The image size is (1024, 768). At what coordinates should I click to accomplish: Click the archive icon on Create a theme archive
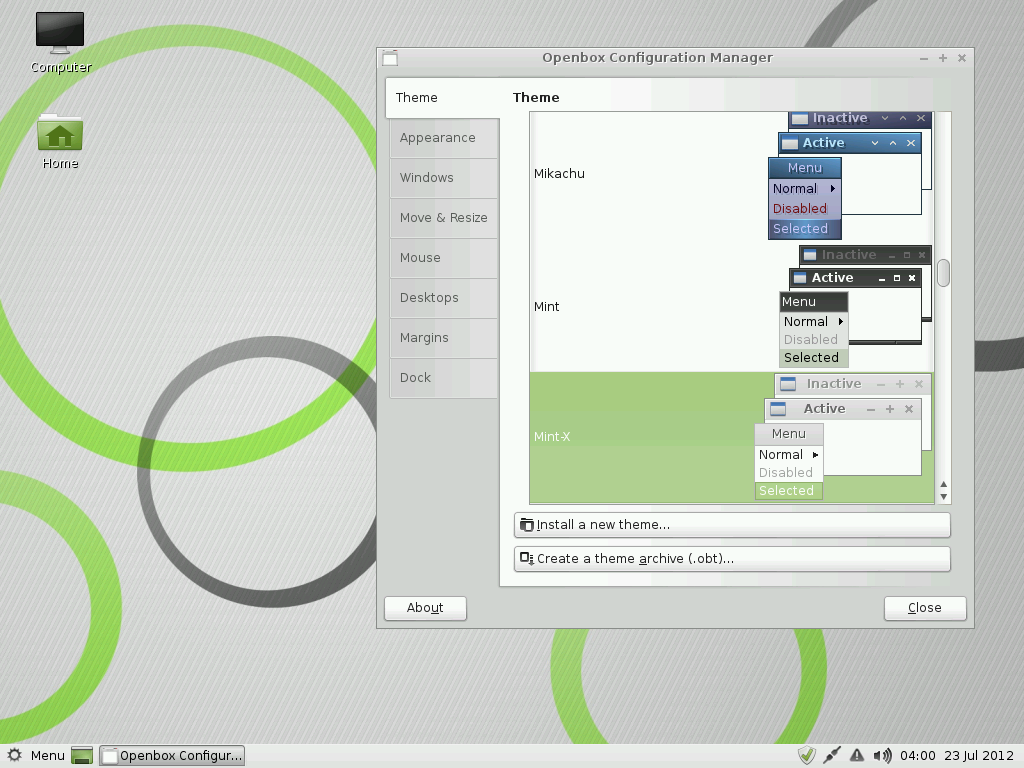526,558
